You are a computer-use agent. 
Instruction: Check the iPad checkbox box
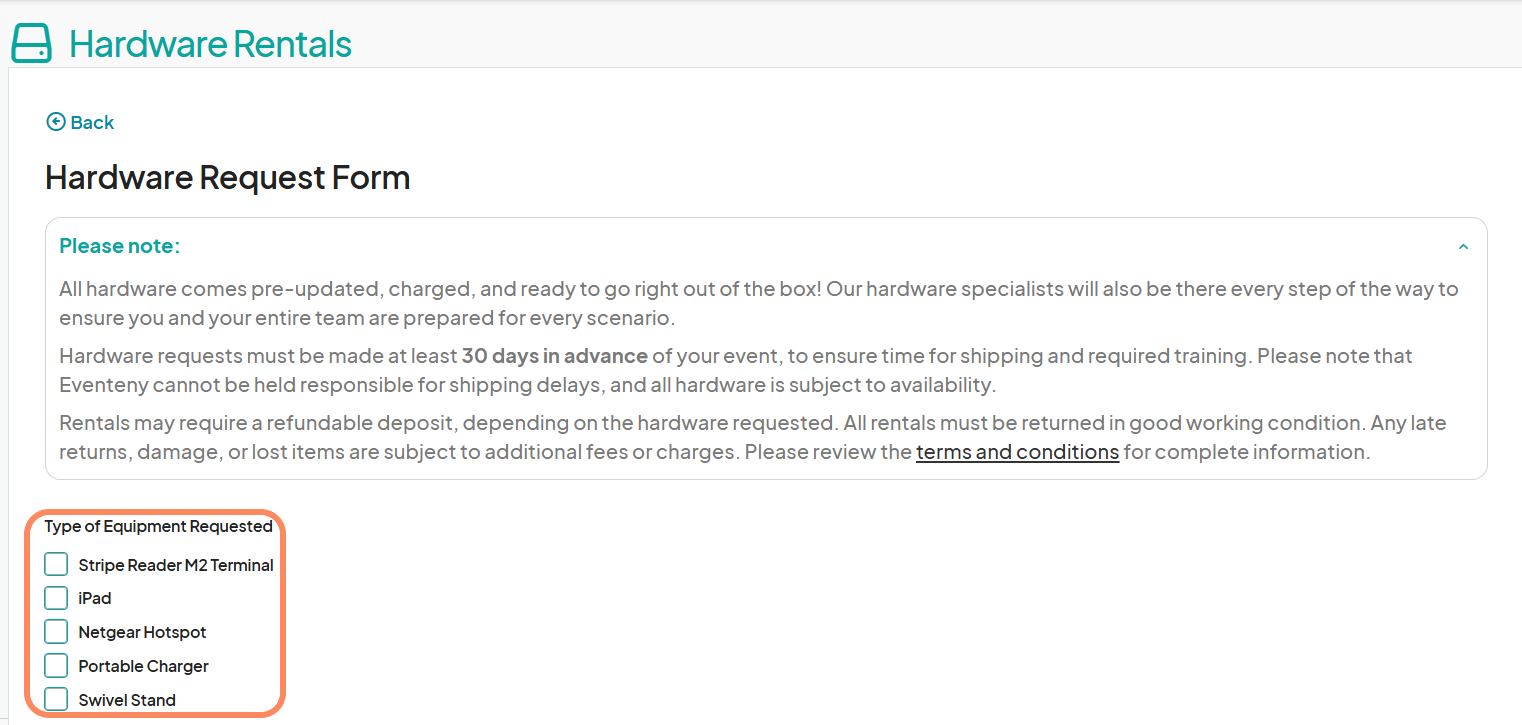coord(56,598)
